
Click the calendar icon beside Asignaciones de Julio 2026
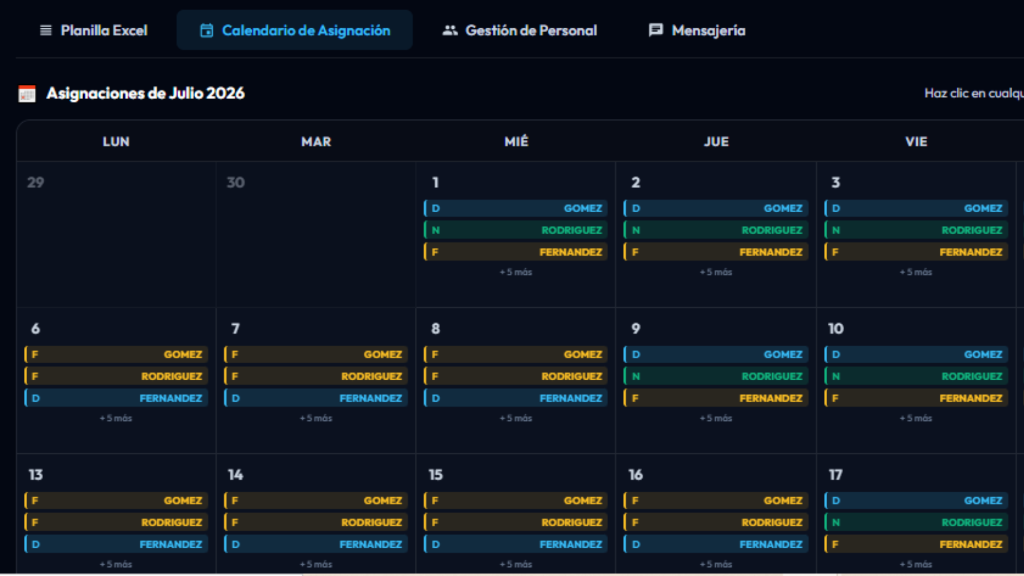(x=27, y=94)
